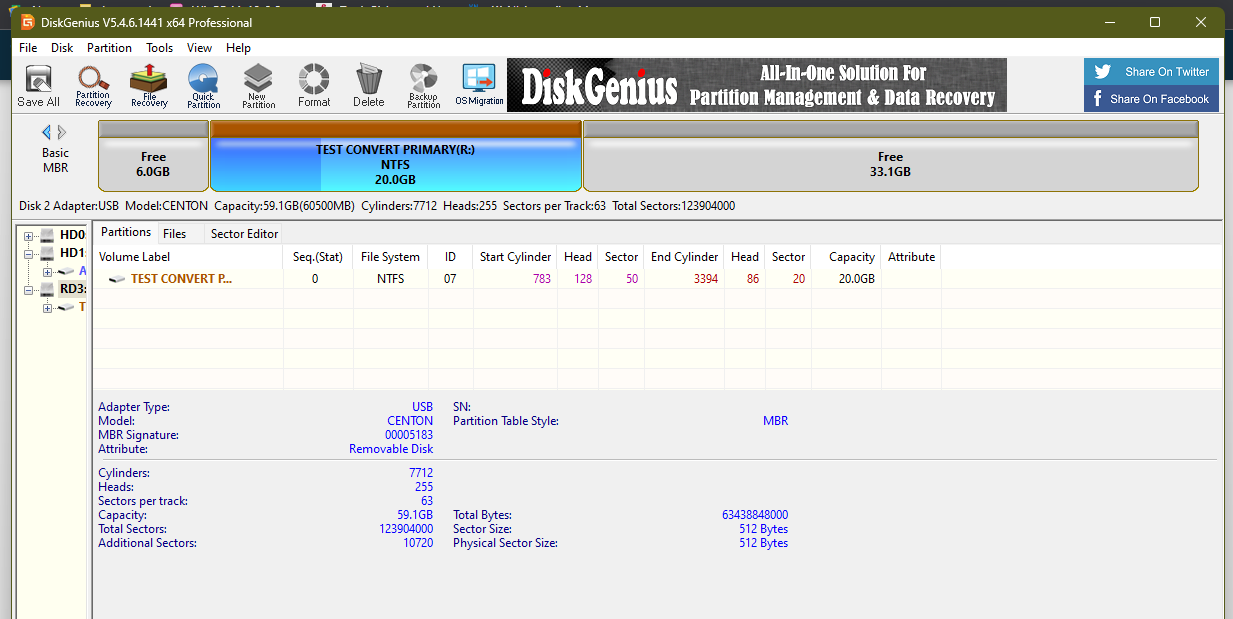Open the Help menu
This screenshot has width=1233, height=619.
pyautogui.click(x=238, y=48)
